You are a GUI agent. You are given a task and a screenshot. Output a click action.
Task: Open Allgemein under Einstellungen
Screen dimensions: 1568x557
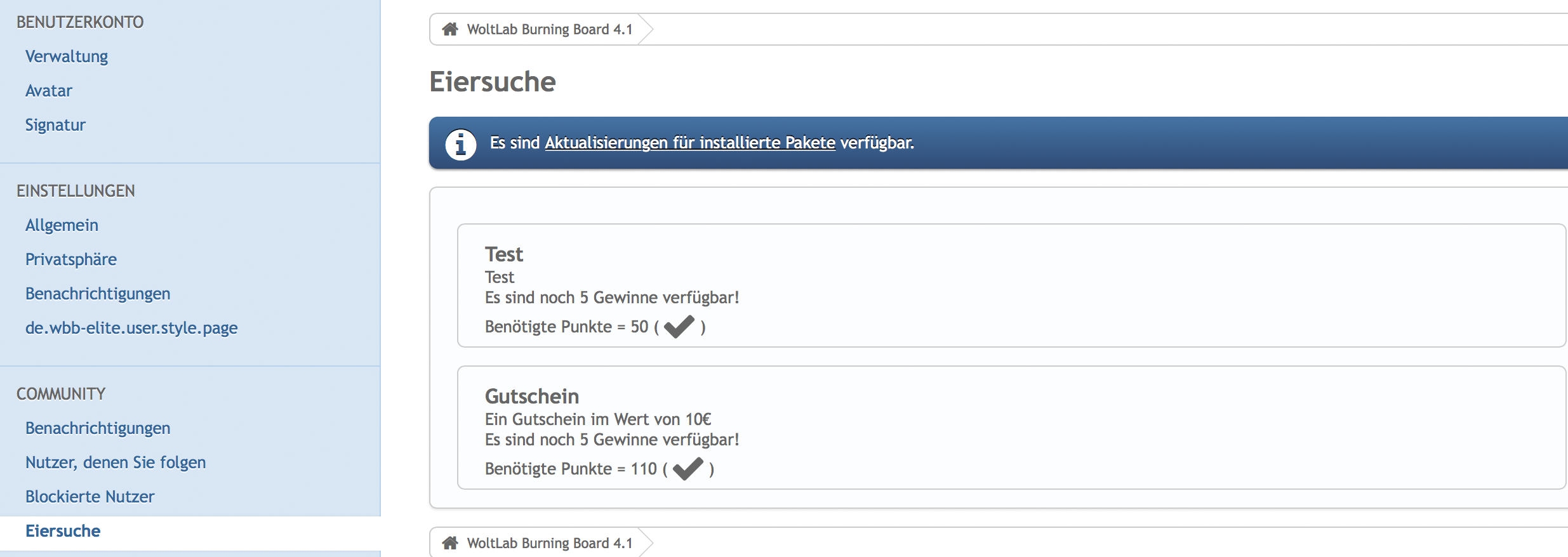click(x=62, y=225)
